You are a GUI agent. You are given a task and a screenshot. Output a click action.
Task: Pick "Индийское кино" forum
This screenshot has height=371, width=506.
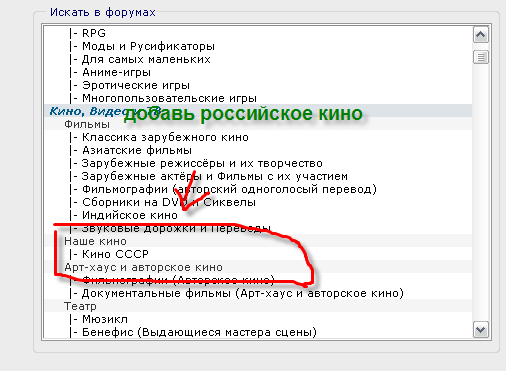pyautogui.click(x=258, y=215)
